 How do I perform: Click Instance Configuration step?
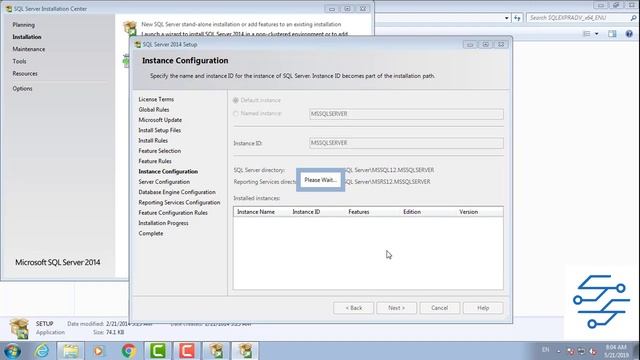pyautogui.click(x=168, y=172)
